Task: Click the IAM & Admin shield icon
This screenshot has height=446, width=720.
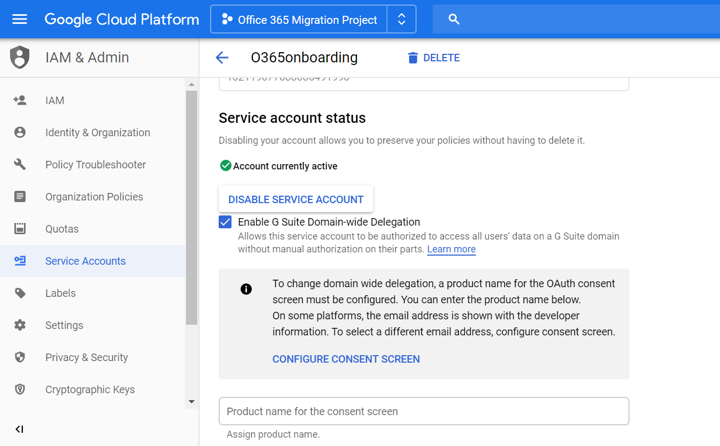Action: tap(20, 58)
